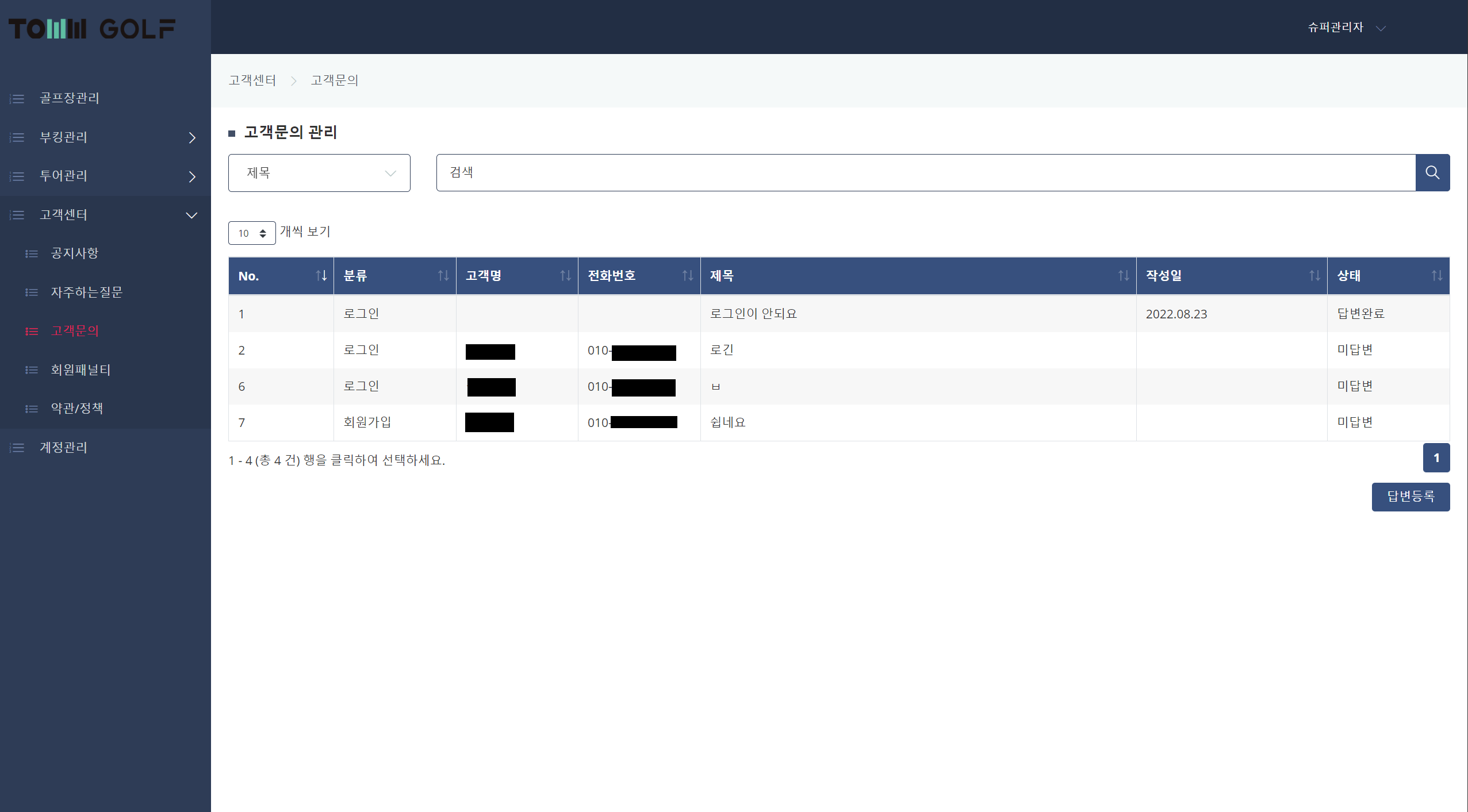1468x812 pixels.
Task: Sort by 고객명 column sort icon
Action: click(x=565, y=276)
